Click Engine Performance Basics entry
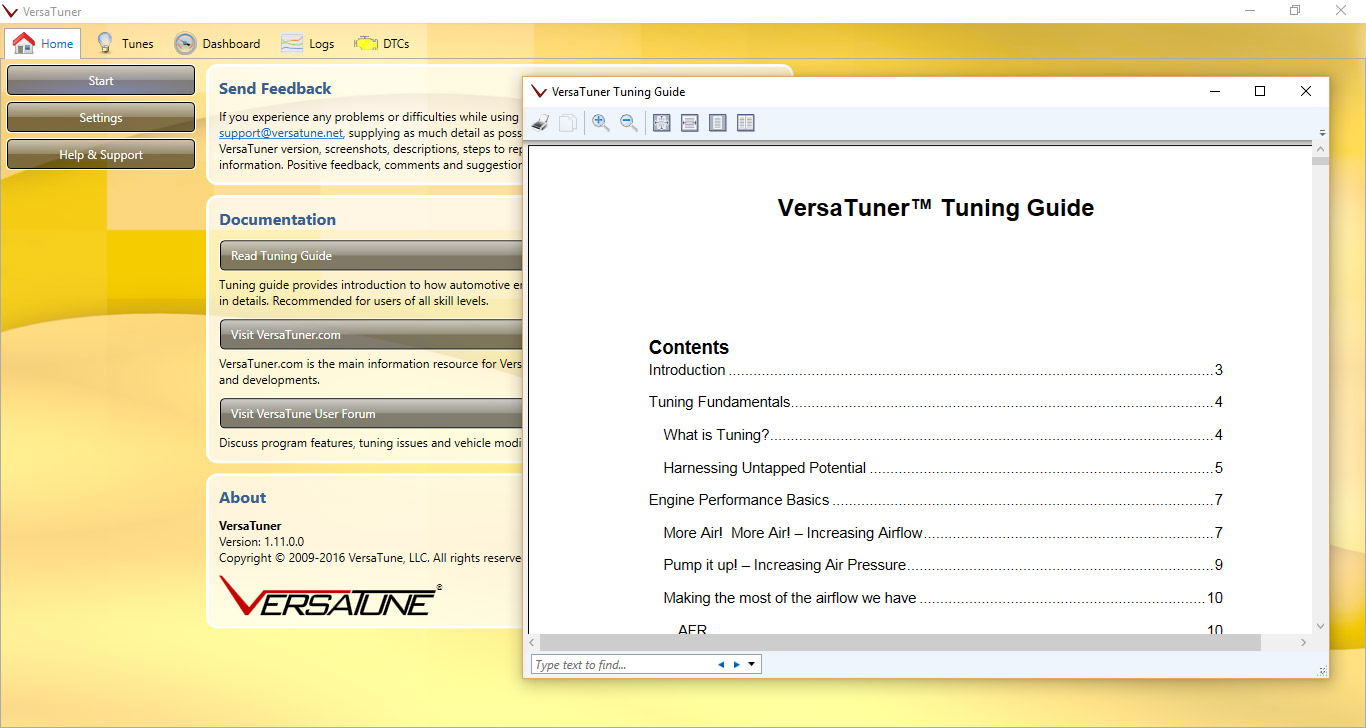The image size is (1366, 728). (x=935, y=500)
